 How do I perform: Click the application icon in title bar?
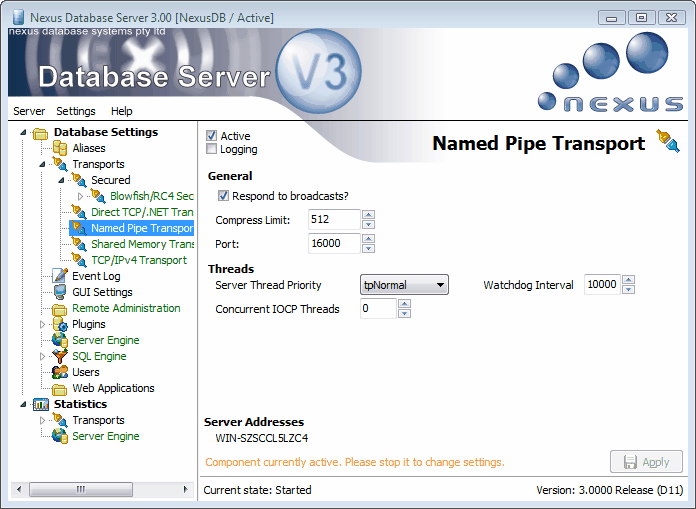point(18,17)
